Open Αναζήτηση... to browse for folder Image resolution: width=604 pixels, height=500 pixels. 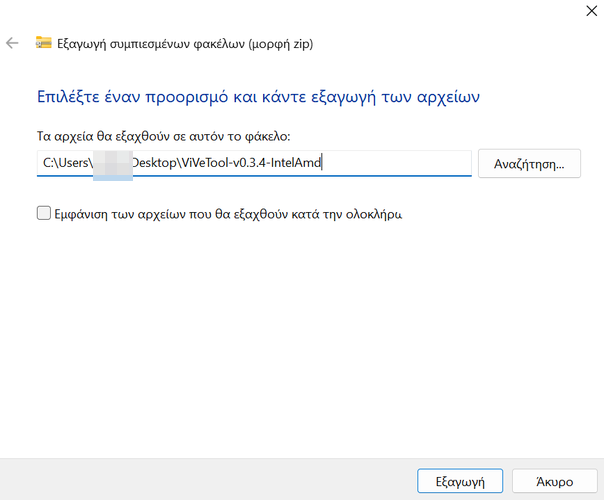[529, 164]
